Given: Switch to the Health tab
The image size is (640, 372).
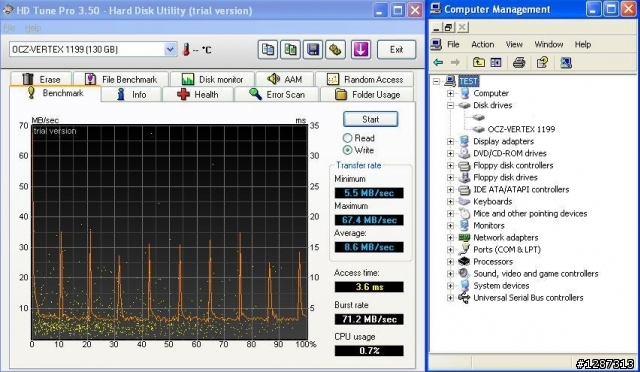Looking at the screenshot, I should [x=198, y=94].
